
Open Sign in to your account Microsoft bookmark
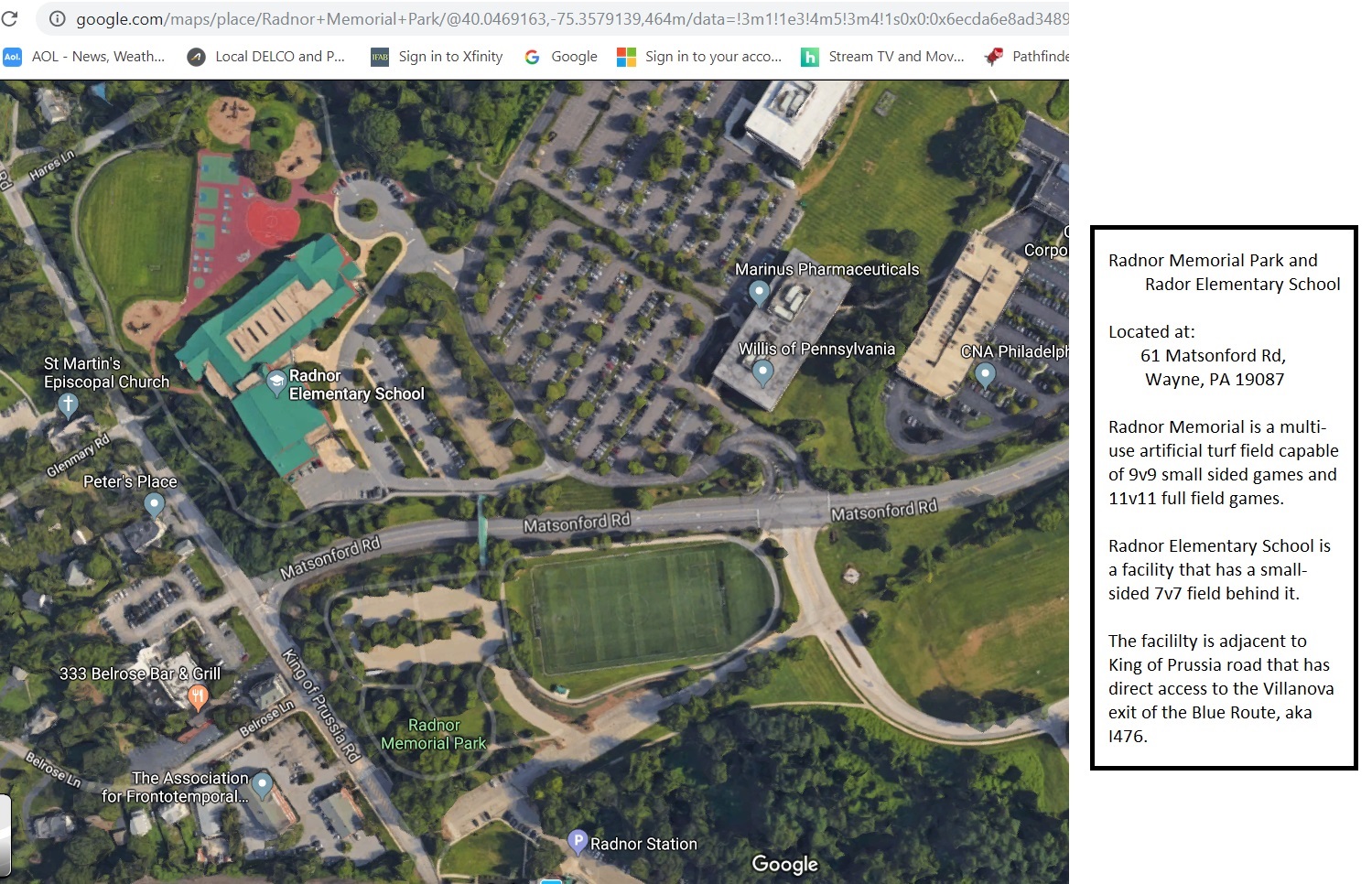pyautogui.click(x=700, y=57)
